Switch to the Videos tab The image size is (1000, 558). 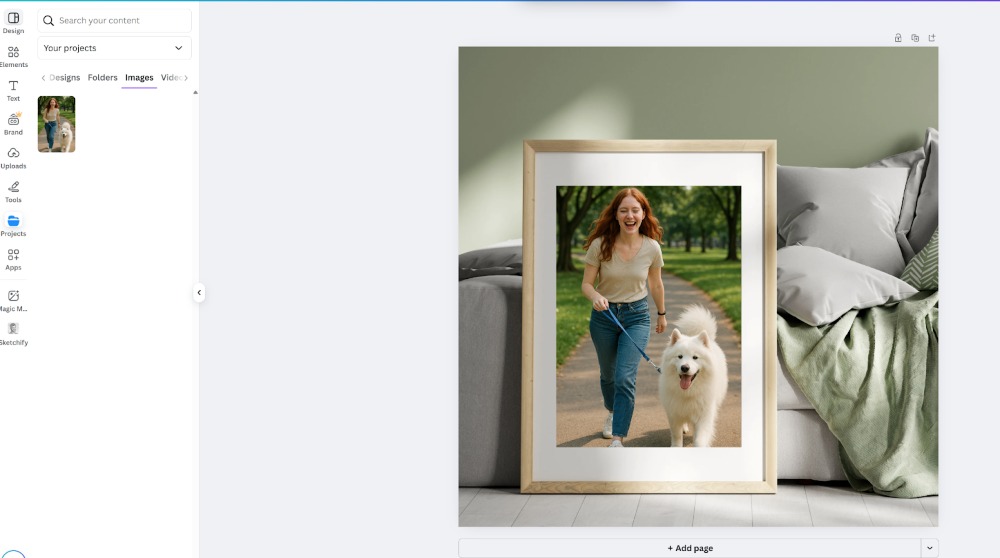point(171,77)
